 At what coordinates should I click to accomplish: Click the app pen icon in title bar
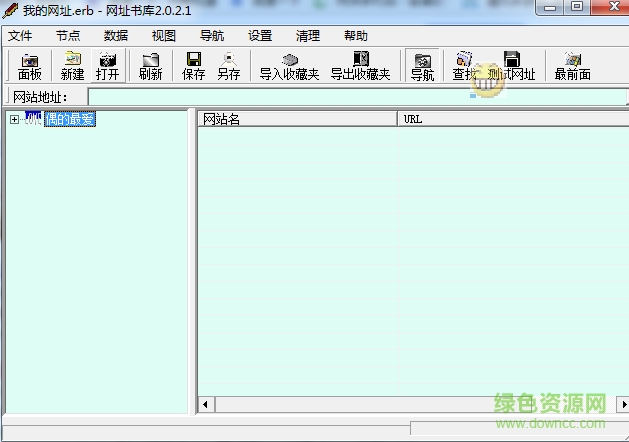tap(10, 10)
